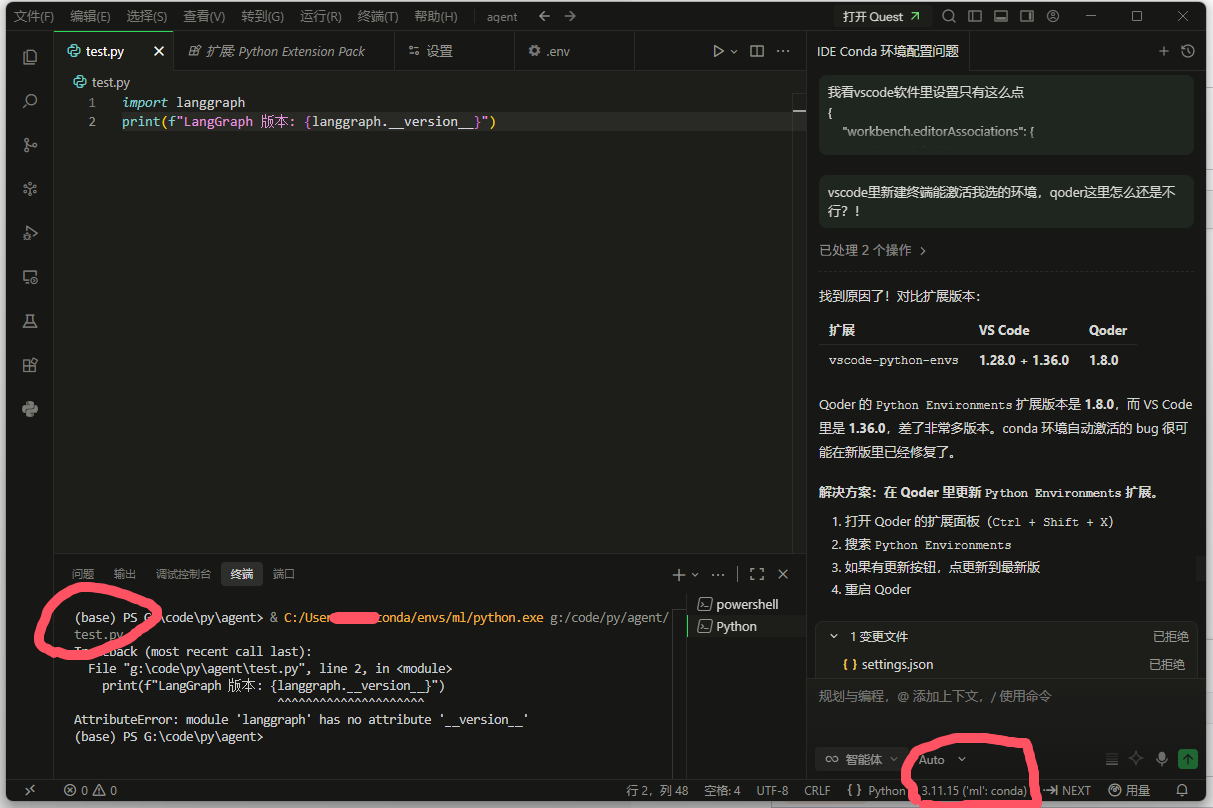The image size is (1213, 808).
Task: Select the Python terminal instance
Action: [x=745, y=626]
